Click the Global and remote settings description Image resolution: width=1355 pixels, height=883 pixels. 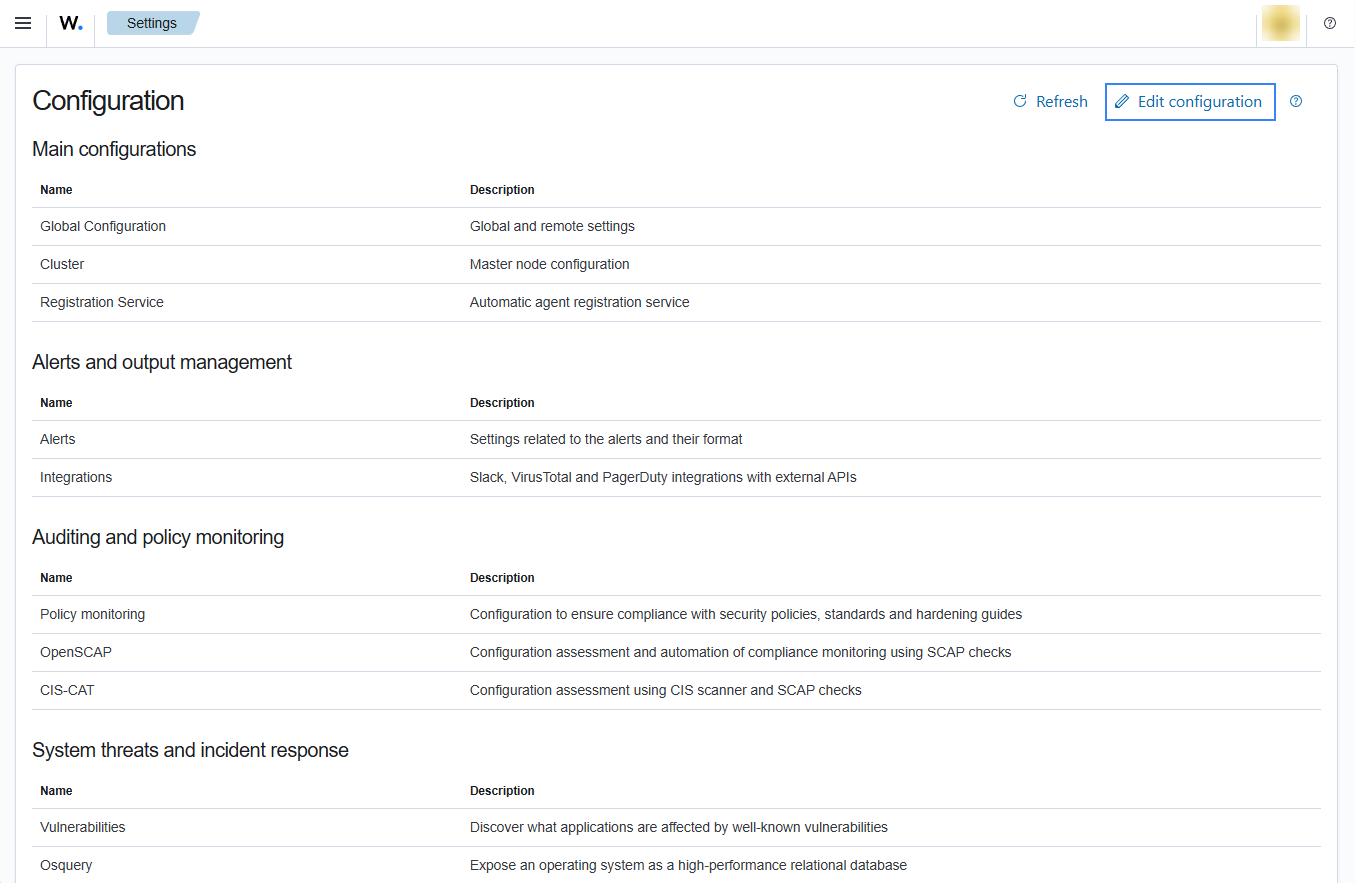(x=552, y=226)
